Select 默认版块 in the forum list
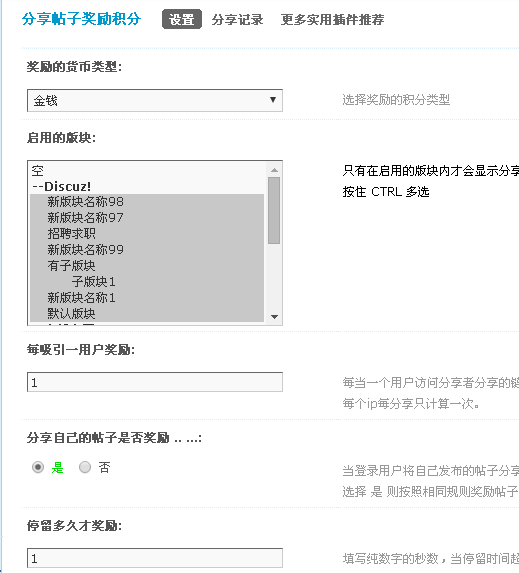 click(147, 314)
